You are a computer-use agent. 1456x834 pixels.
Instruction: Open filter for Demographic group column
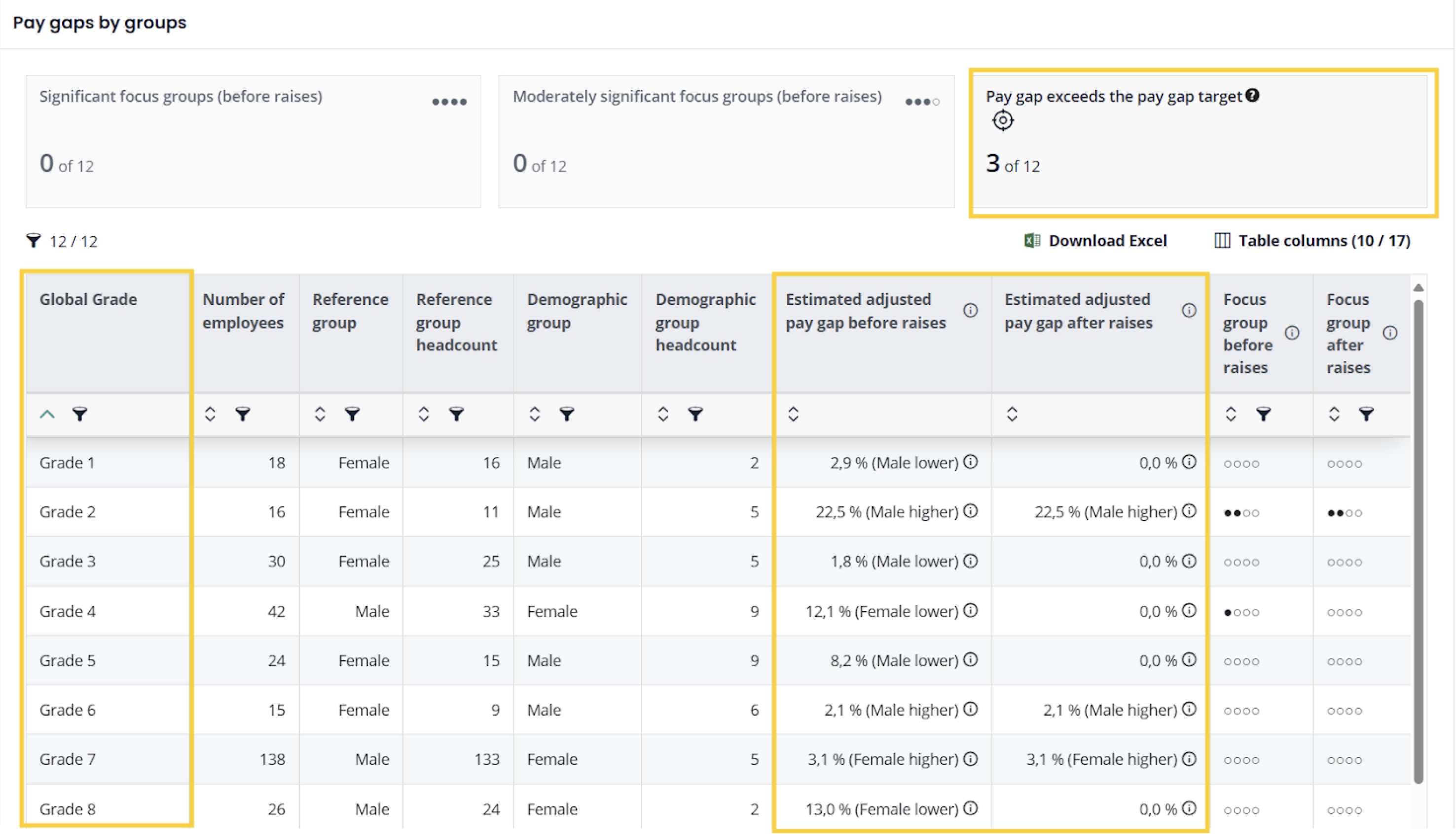tap(567, 414)
